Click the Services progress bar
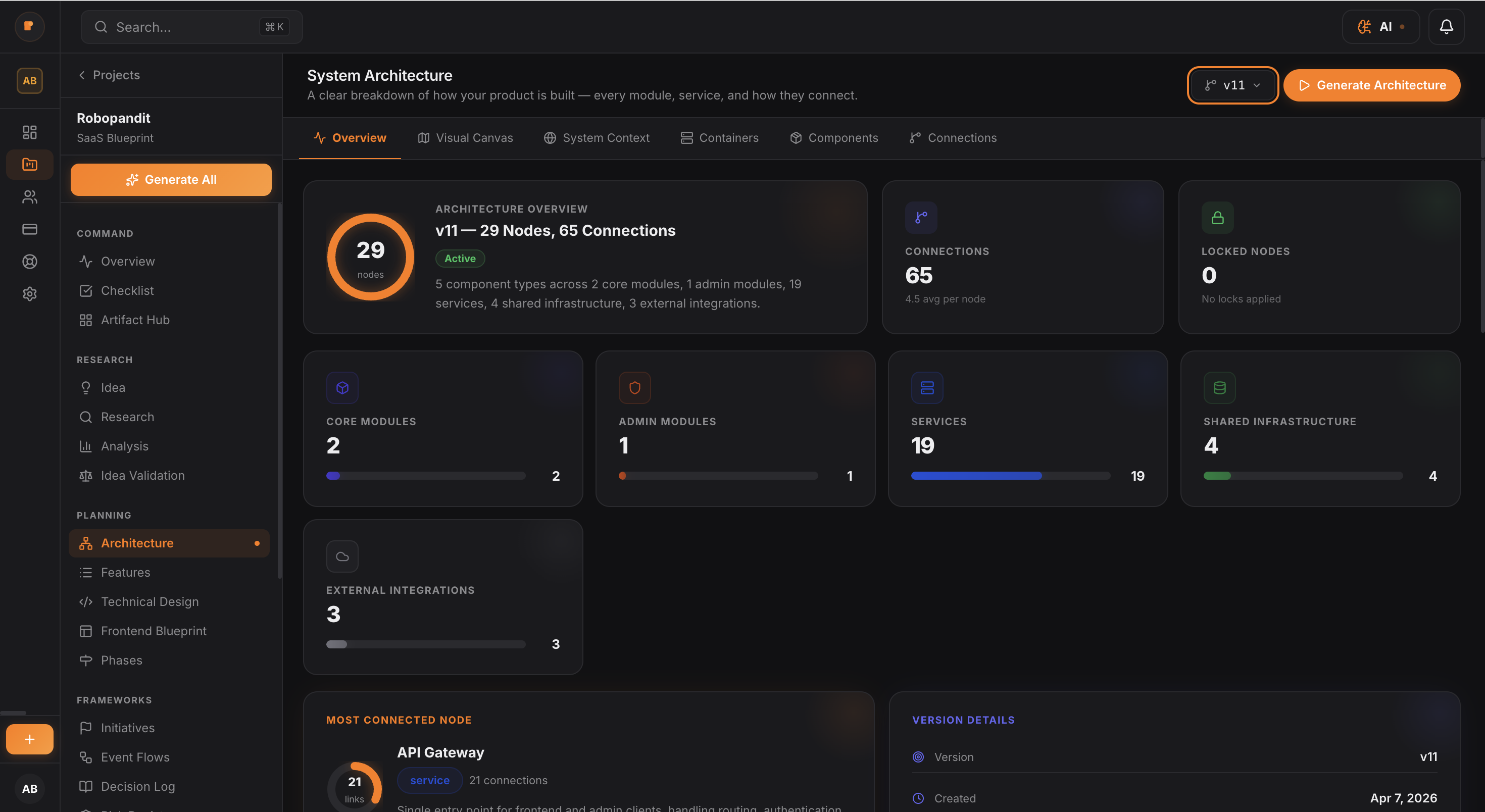The width and height of the screenshot is (1485, 812). pos(1010,476)
